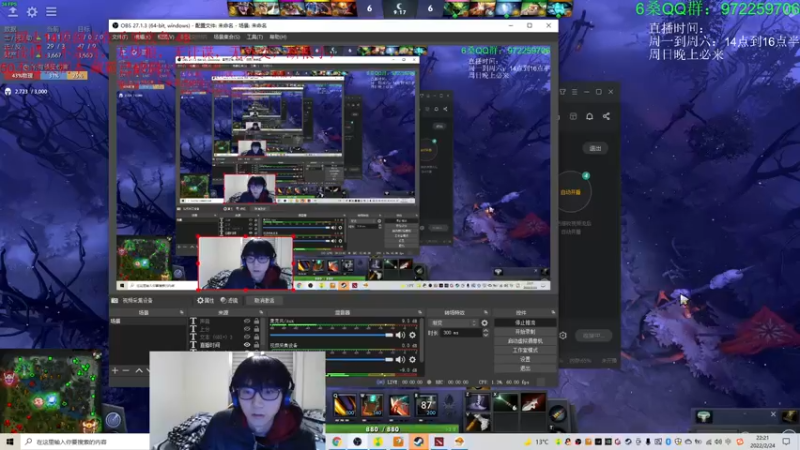Open the 工具(T) menu in OBS
Image resolution: width=800 pixels, height=450 pixels.
pos(254,37)
